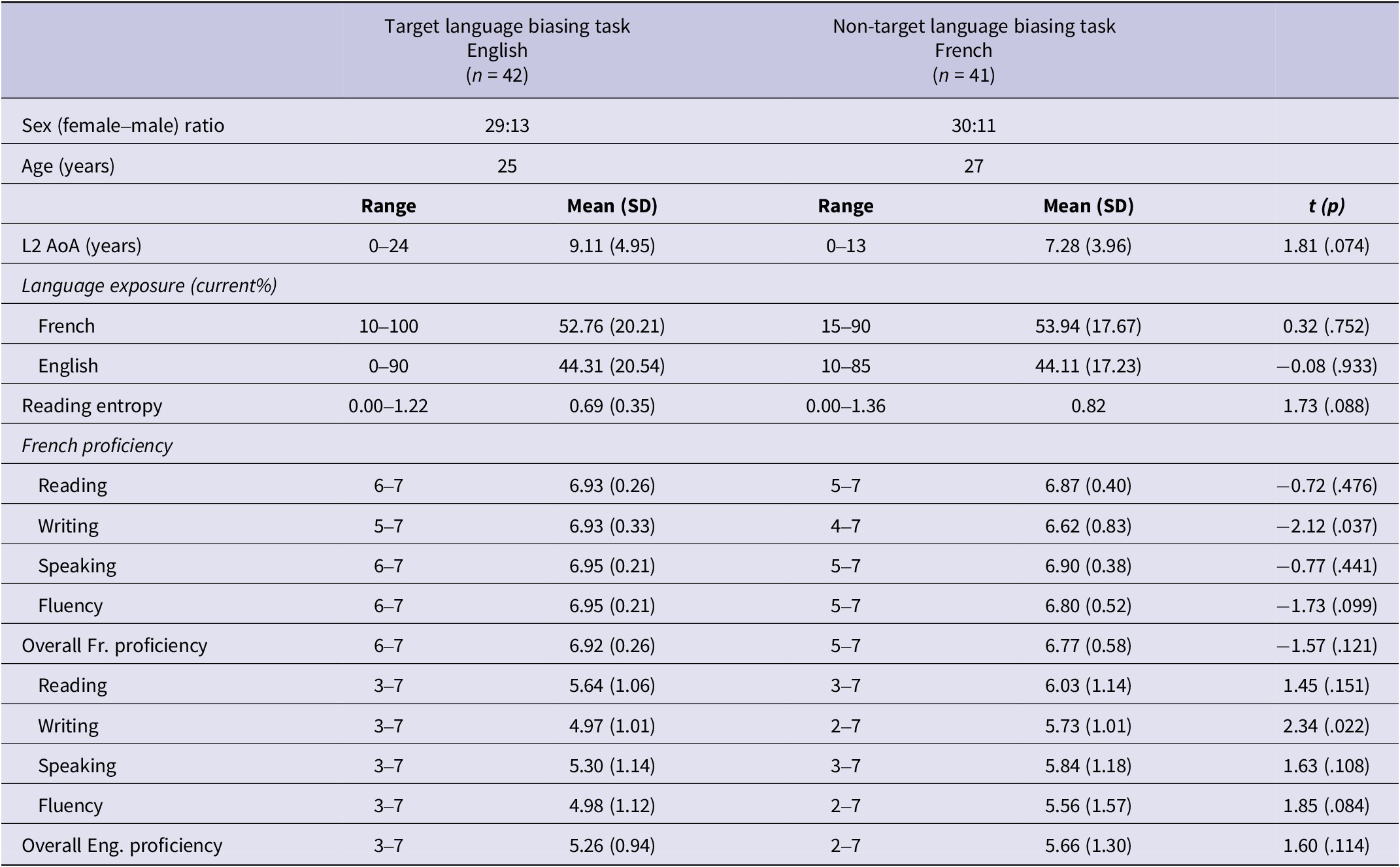
Task: Select the 'Reading entropy' row label
Action: 92,406
